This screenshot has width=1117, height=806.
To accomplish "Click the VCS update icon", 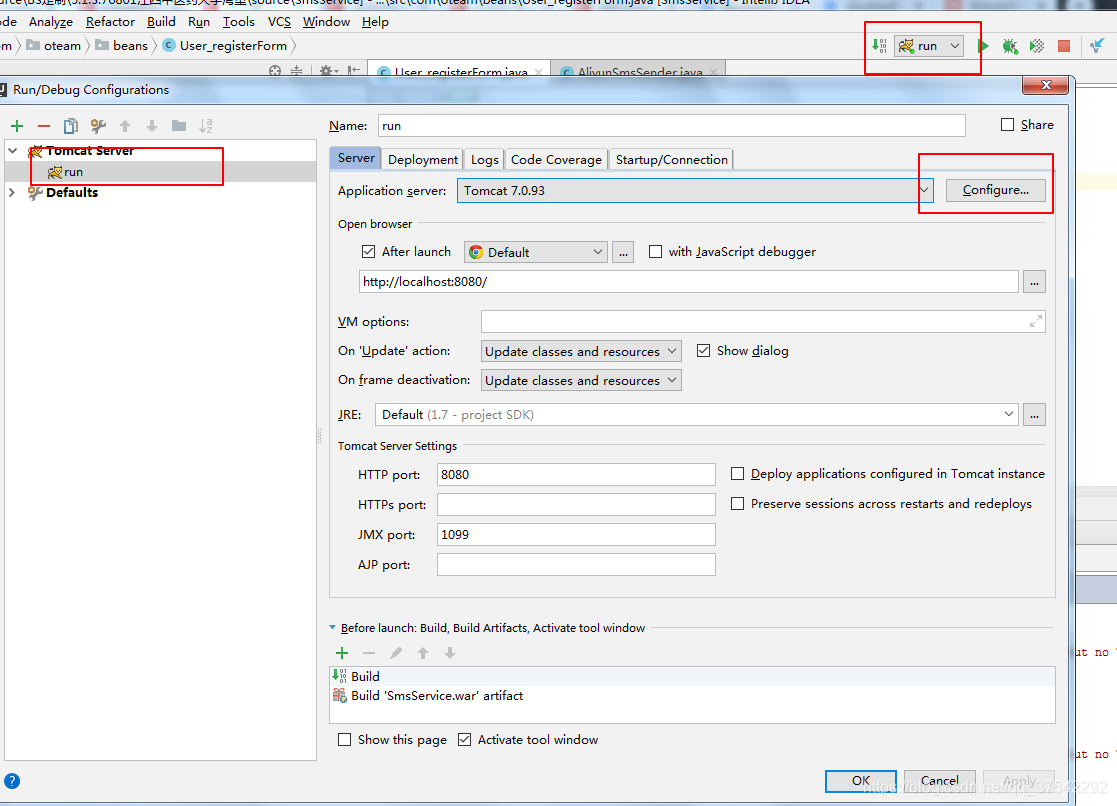I will pyautogui.click(x=1097, y=46).
